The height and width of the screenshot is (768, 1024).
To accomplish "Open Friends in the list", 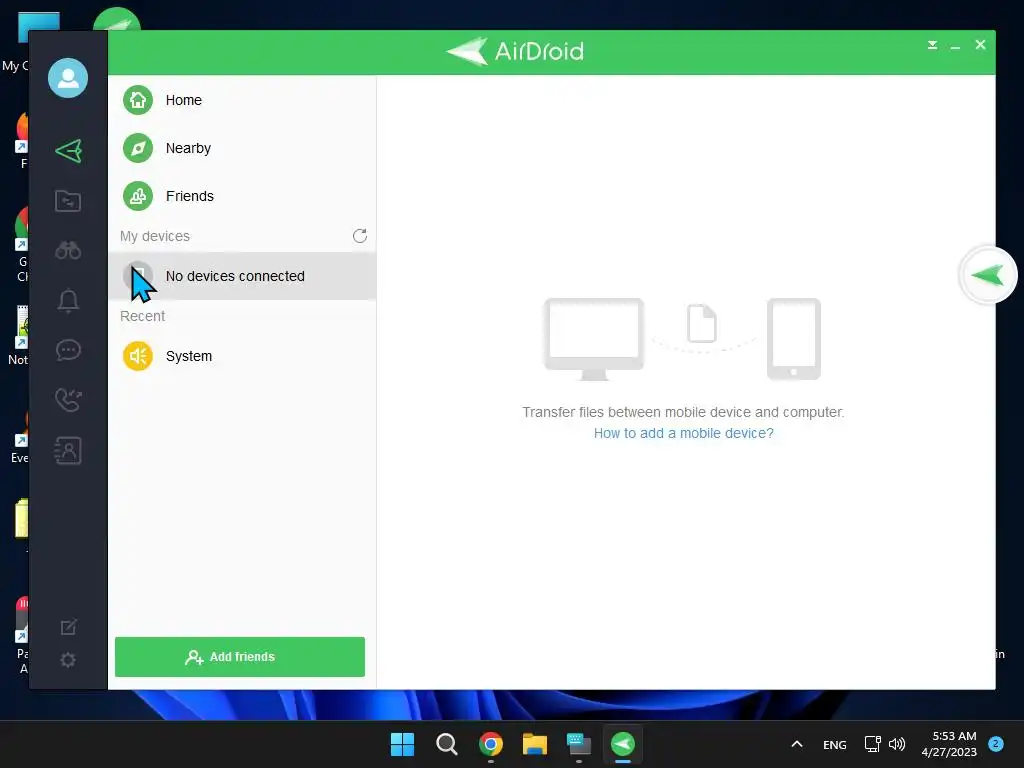I will tap(242, 196).
